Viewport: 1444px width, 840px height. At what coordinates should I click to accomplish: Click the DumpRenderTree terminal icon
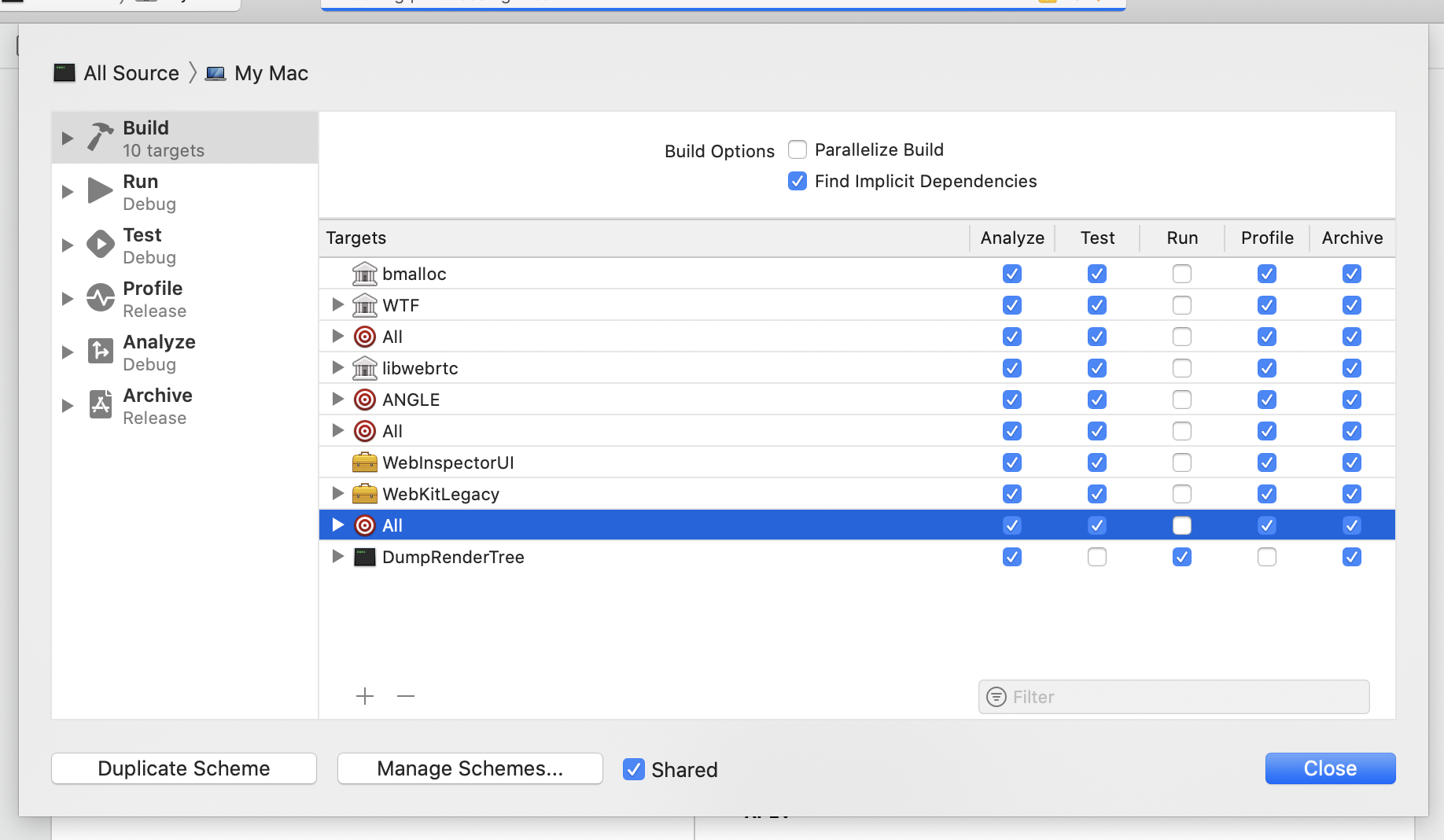point(364,557)
